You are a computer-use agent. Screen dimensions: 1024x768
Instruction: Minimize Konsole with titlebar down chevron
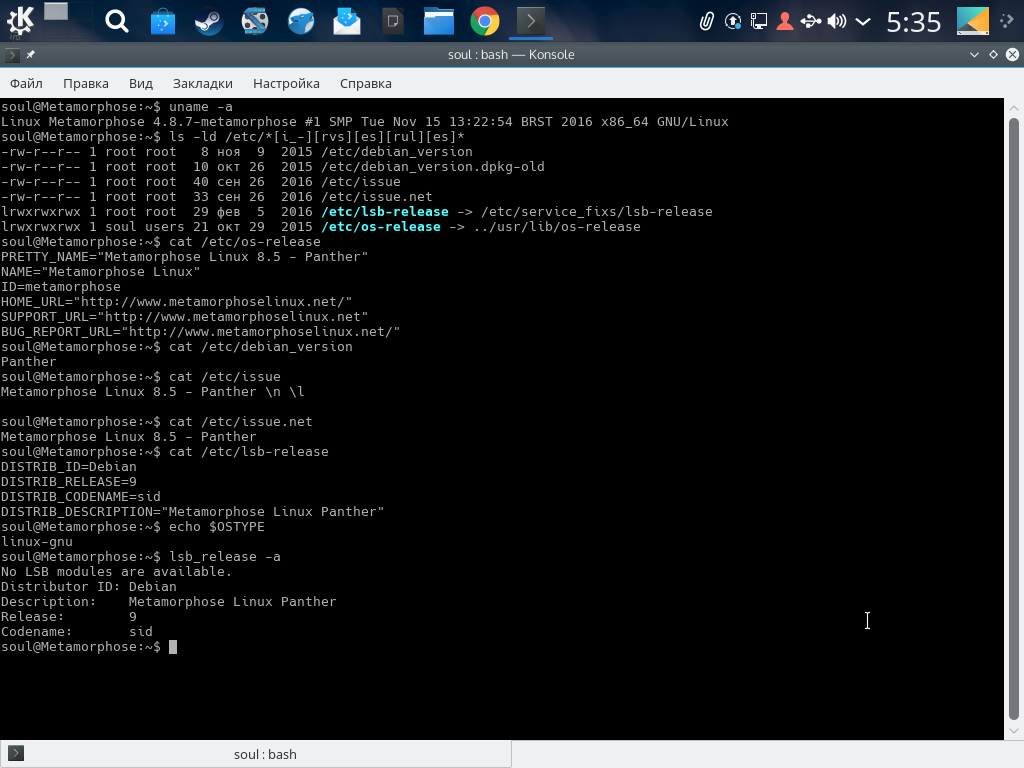974,55
